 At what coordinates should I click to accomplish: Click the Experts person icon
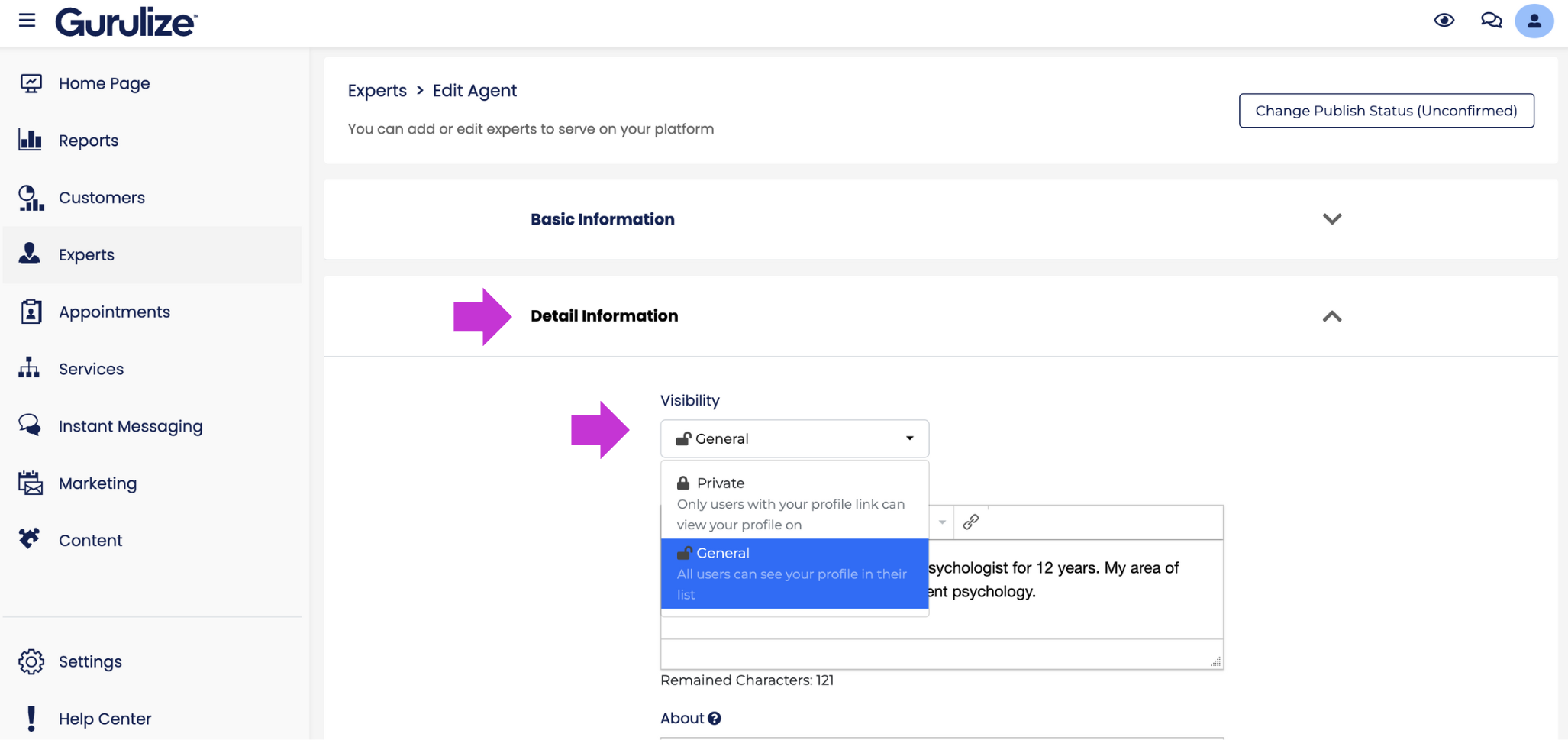pos(30,254)
